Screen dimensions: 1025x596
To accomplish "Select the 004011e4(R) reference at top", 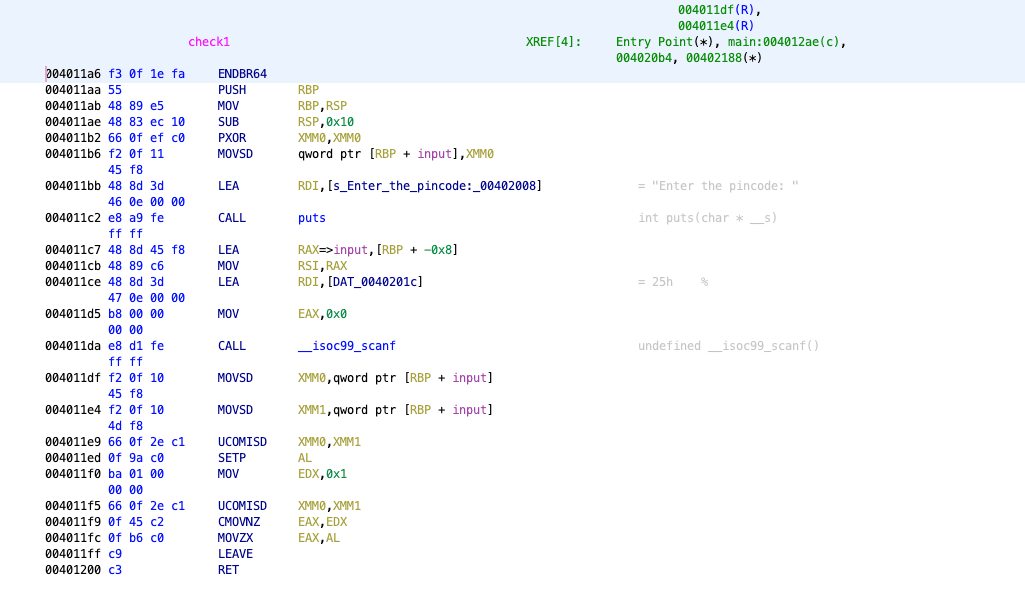I will point(716,26).
